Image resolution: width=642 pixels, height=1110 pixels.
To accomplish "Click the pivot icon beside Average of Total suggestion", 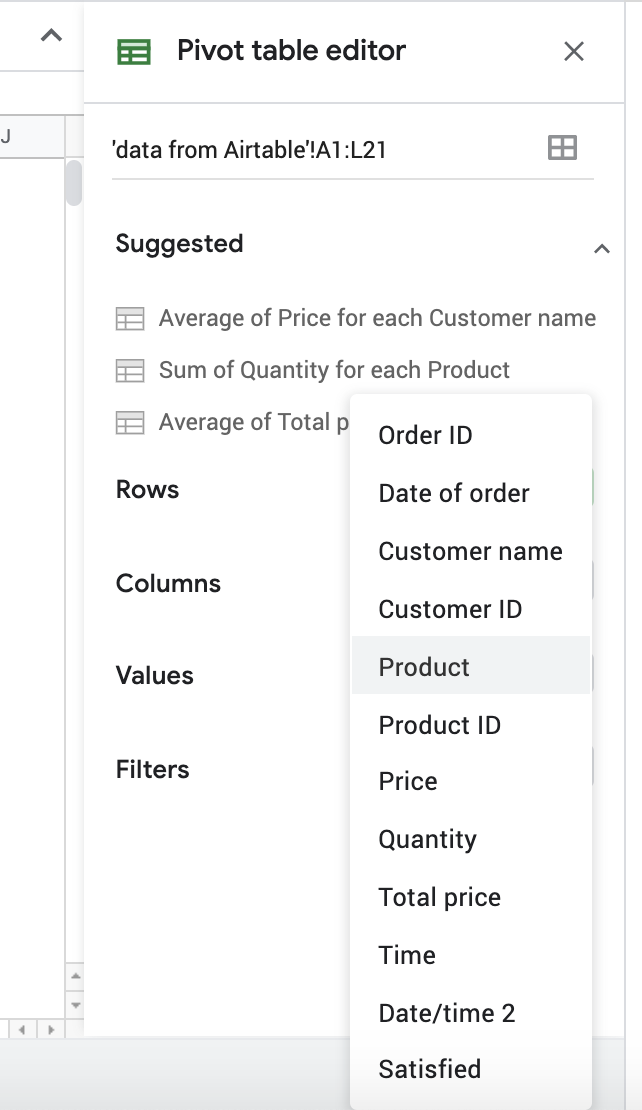I will [131, 422].
